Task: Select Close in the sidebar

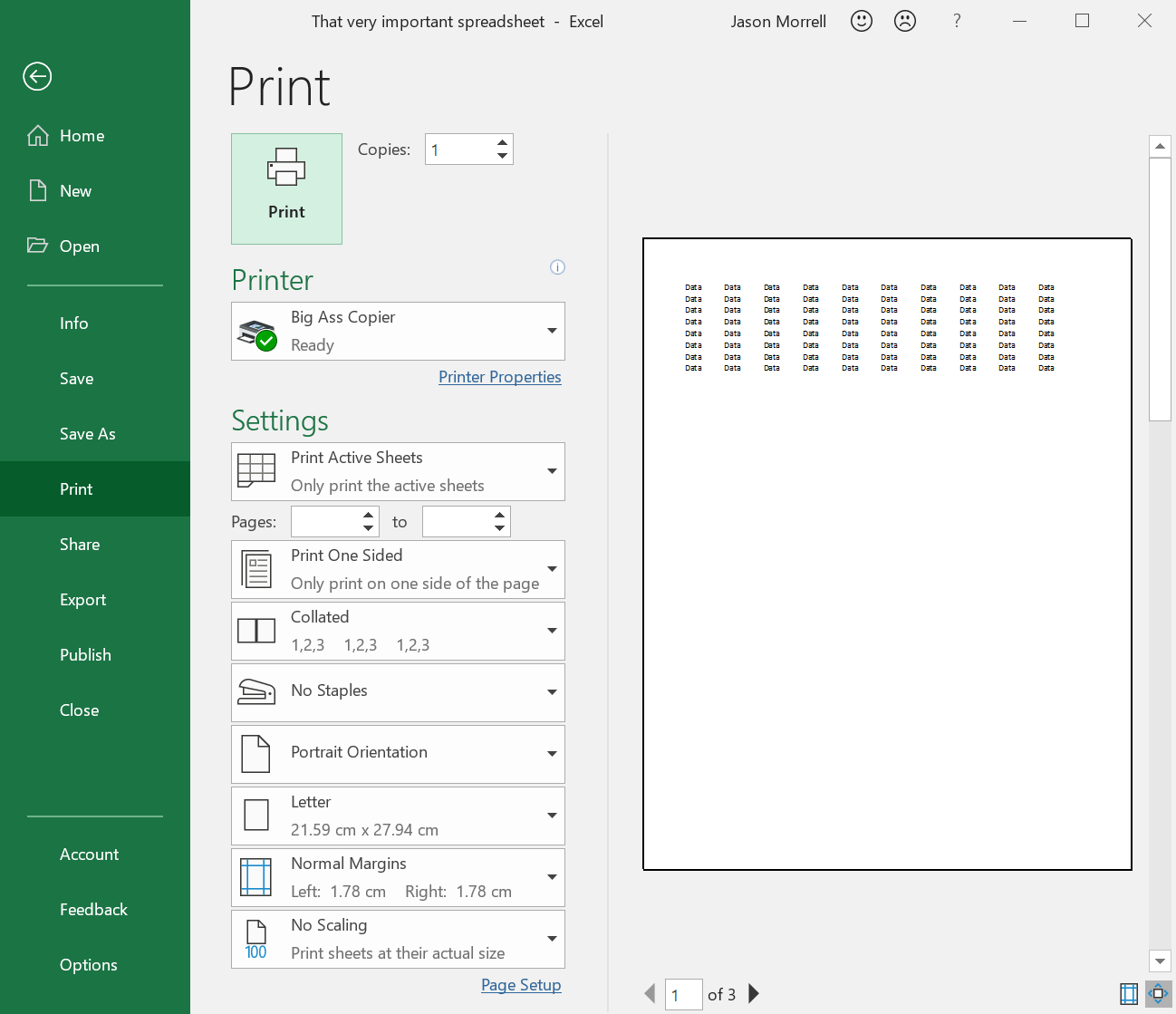Action: click(95, 710)
